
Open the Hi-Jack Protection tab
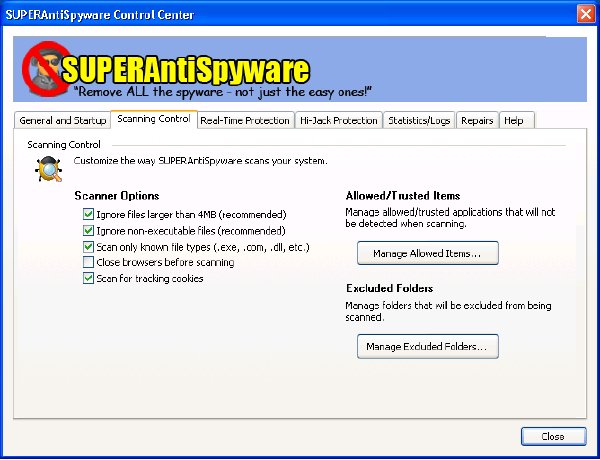coord(339,121)
